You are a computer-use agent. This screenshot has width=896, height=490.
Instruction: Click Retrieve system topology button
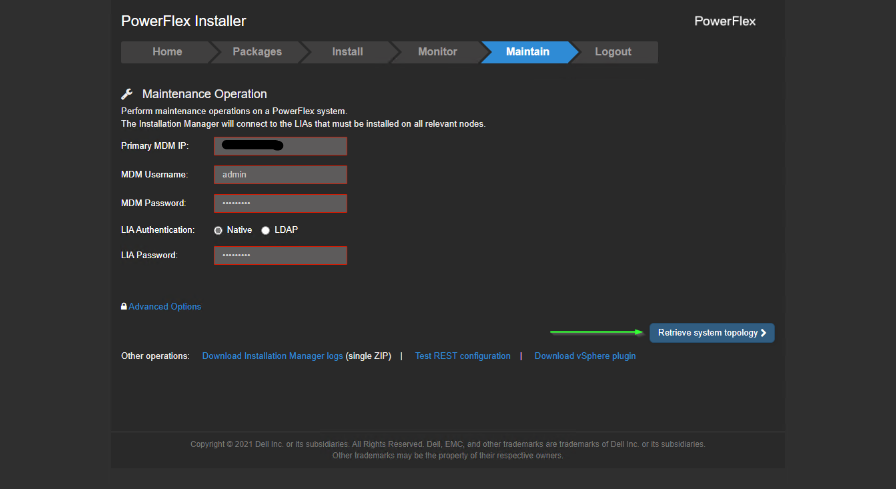pos(712,333)
